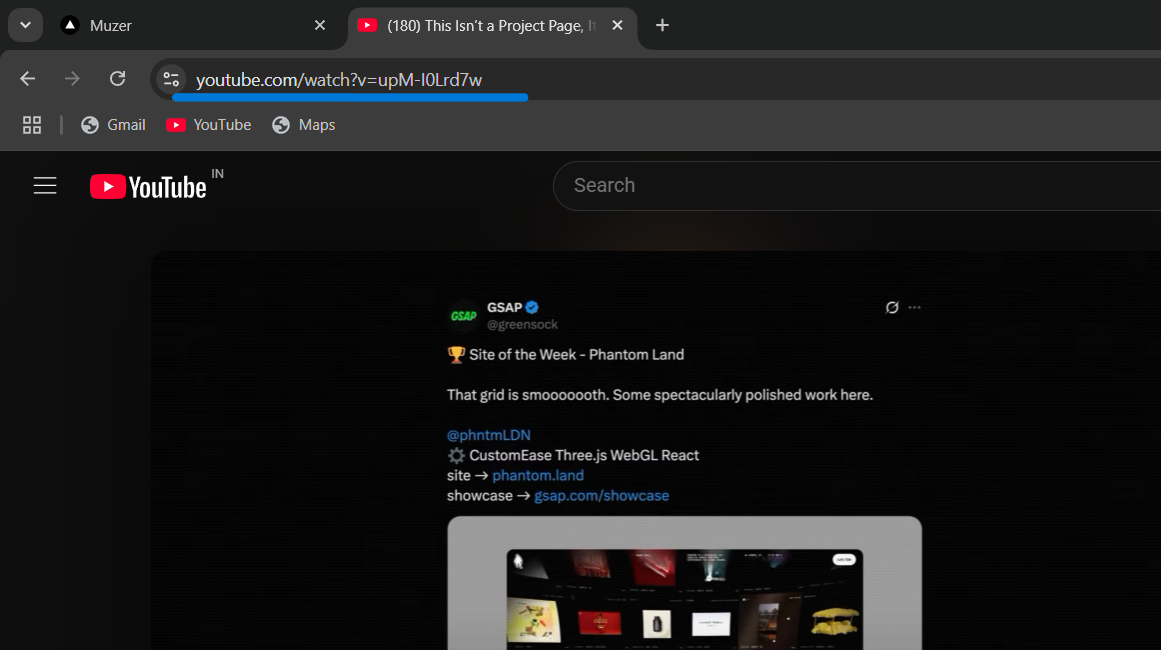Open a new browser tab

click(x=662, y=25)
